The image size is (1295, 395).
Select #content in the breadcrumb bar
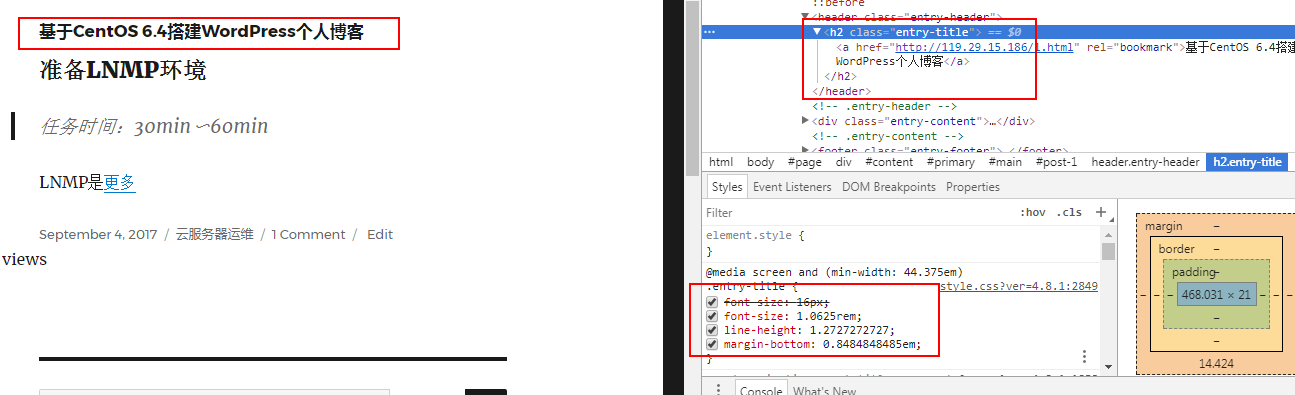tap(890, 162)
